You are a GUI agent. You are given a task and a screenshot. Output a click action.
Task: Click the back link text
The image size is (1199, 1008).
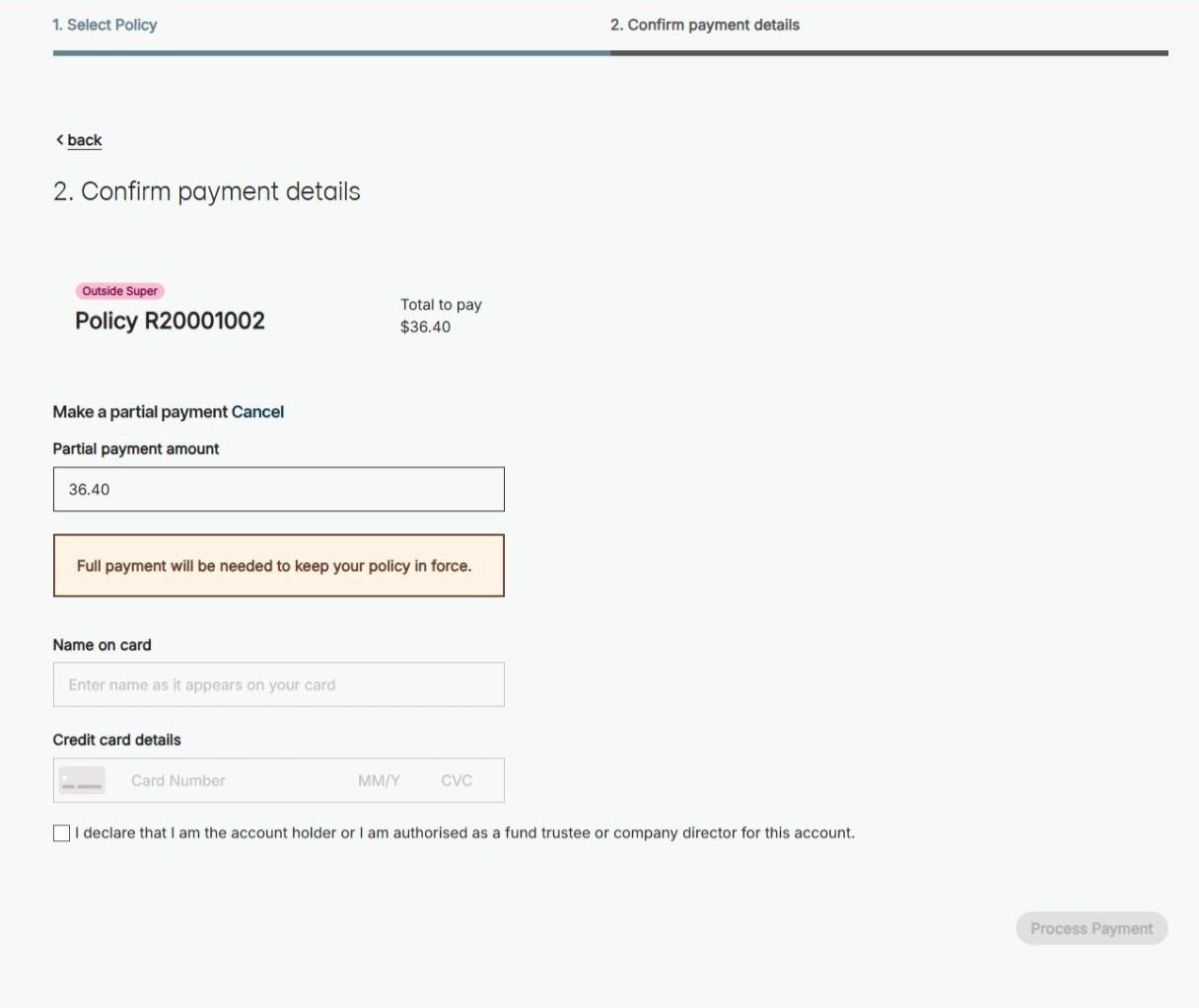click(x=85, y=140)
